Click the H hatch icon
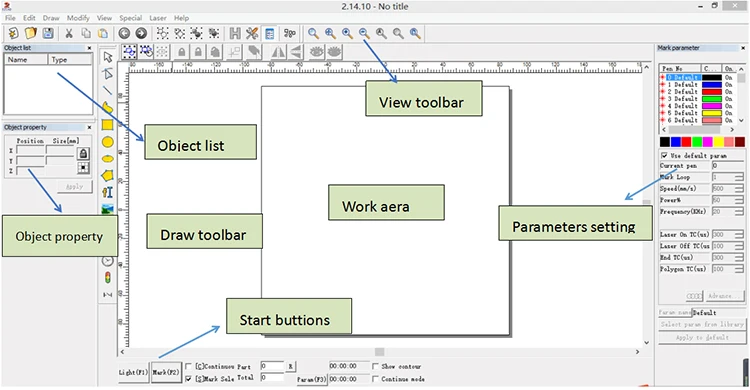750x390 pixels. point(235,33)
